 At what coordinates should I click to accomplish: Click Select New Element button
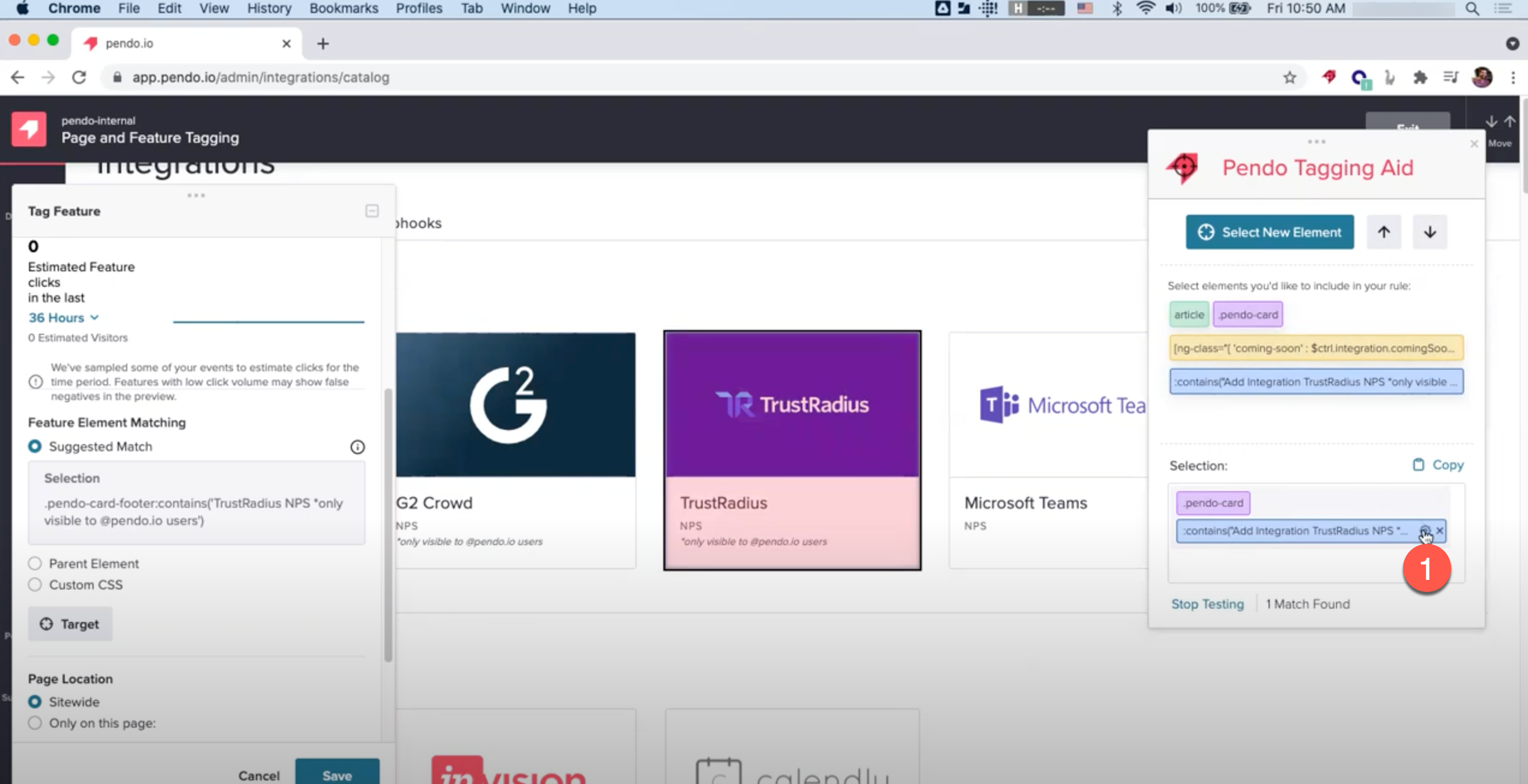point(1270,232)
